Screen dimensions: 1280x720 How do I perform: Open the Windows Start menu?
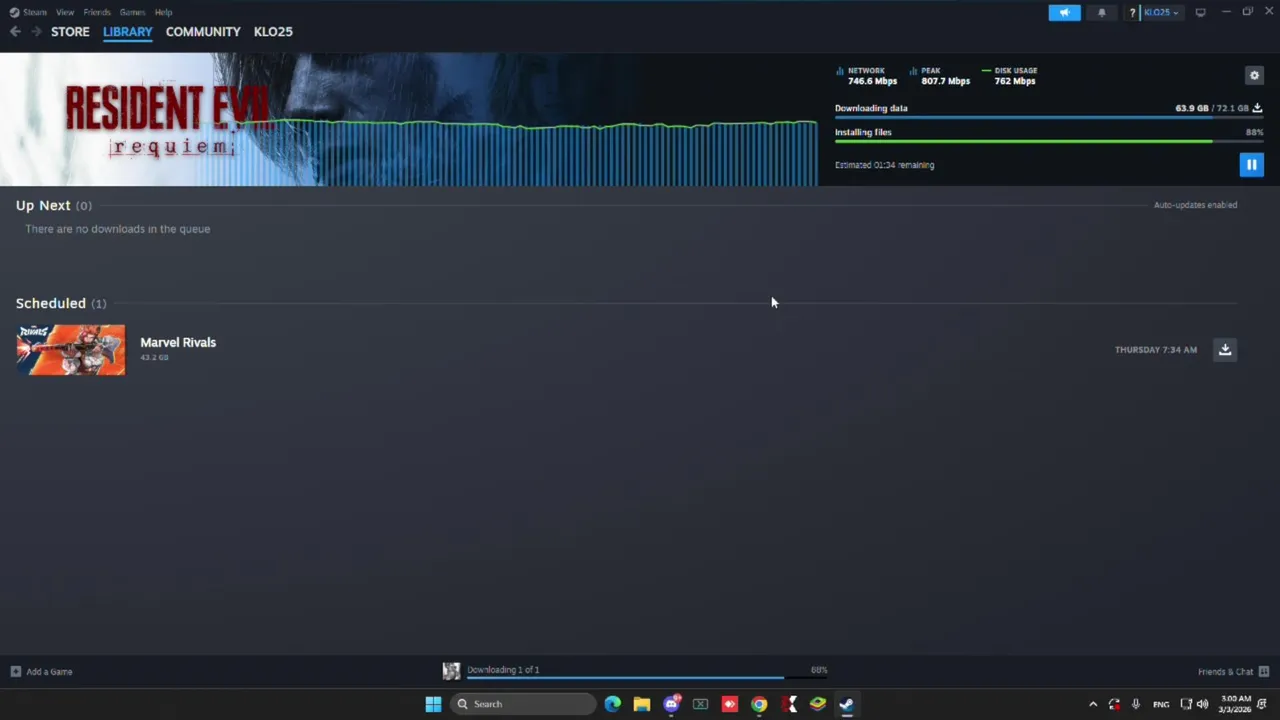(433, 704)
